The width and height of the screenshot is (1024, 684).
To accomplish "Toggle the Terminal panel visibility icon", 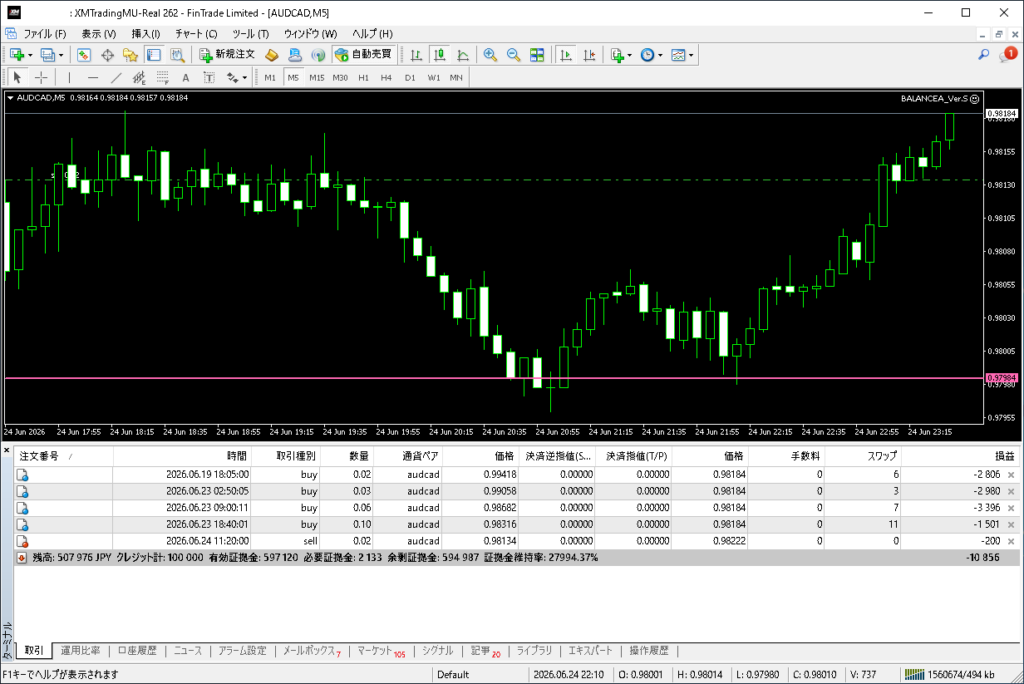I will (153, 55).
